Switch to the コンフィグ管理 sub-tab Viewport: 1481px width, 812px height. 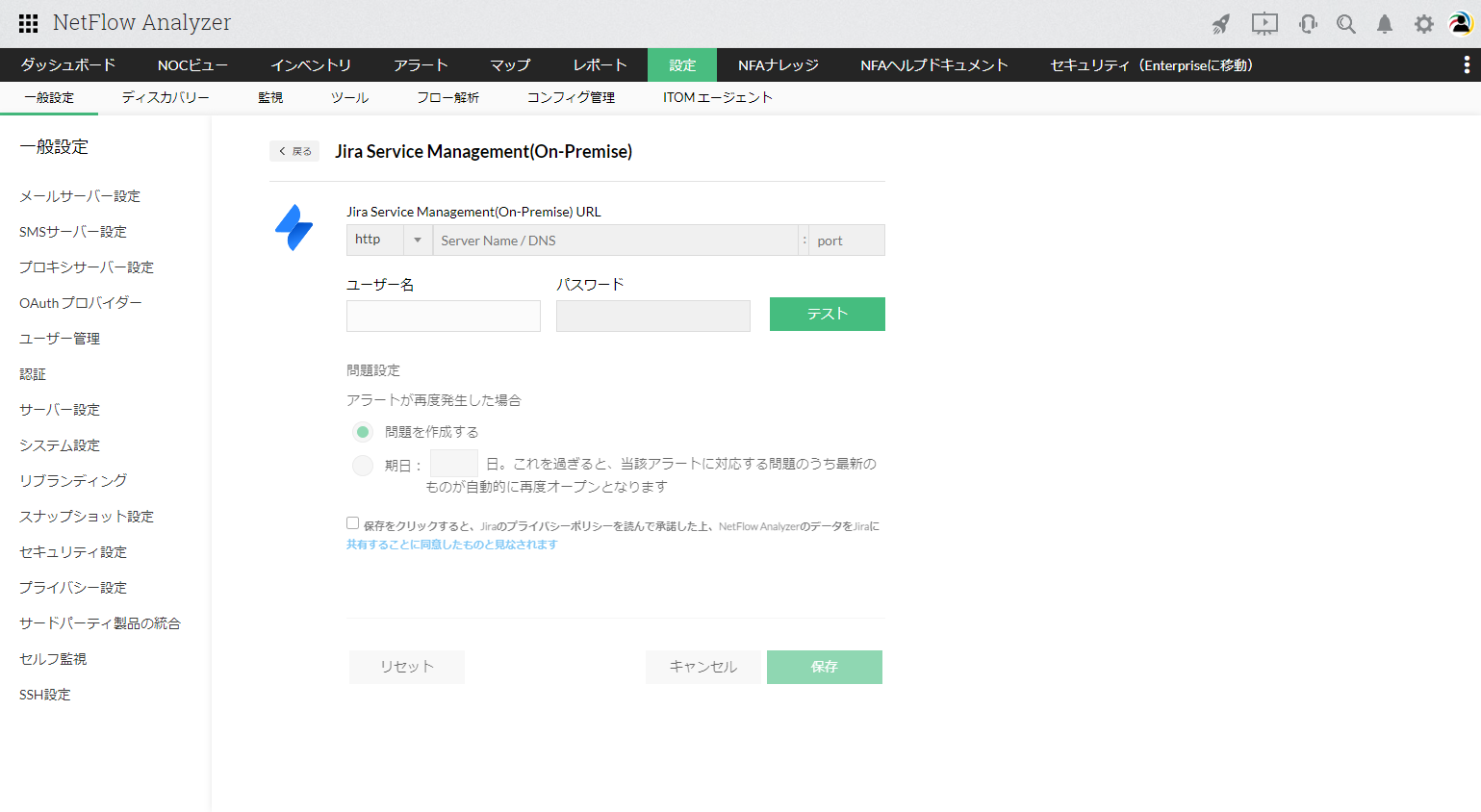pos(571,98)
